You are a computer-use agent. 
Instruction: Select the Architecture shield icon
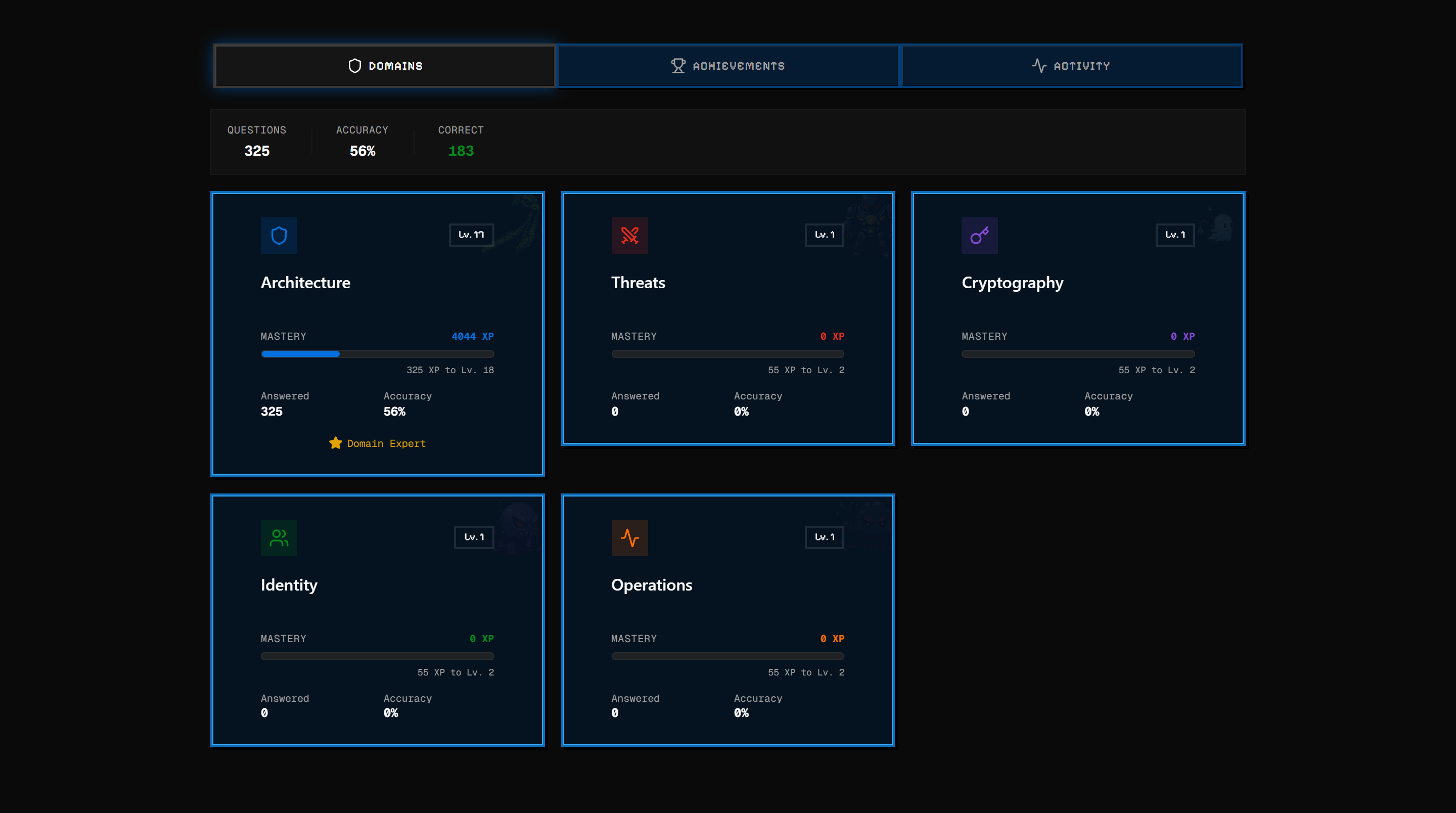coord(279,235)
